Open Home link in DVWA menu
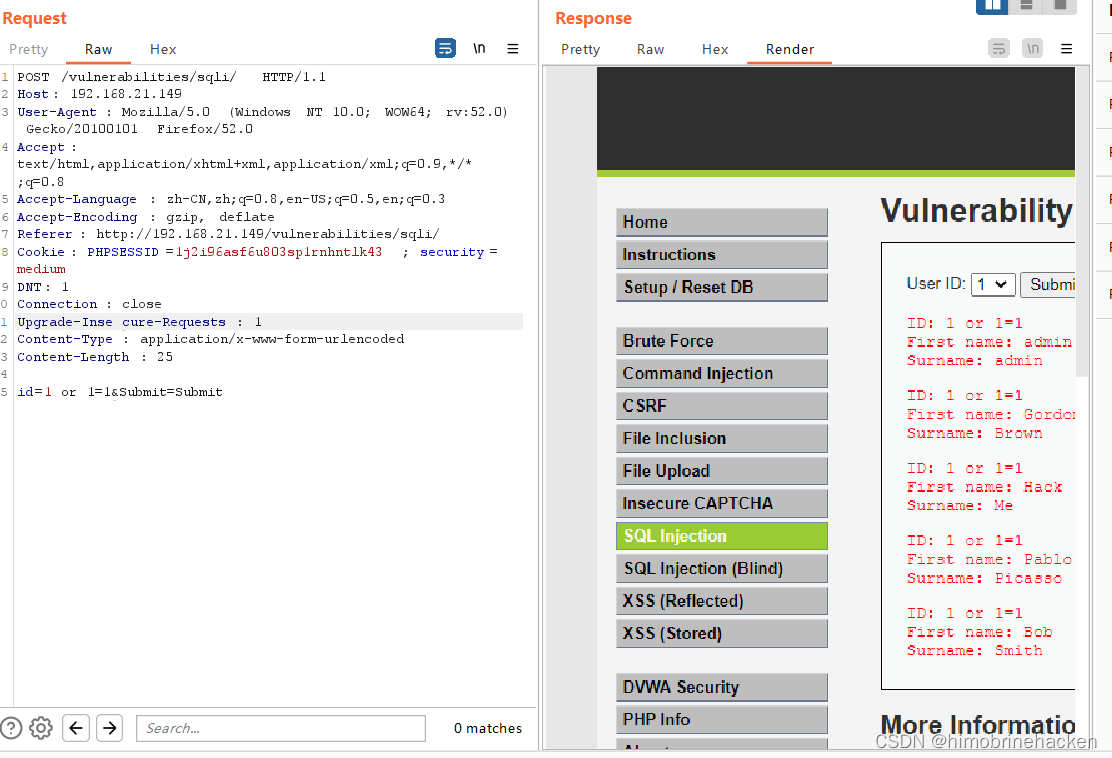Viewport: 1112px width, 758px height. [x=722, y=222]
